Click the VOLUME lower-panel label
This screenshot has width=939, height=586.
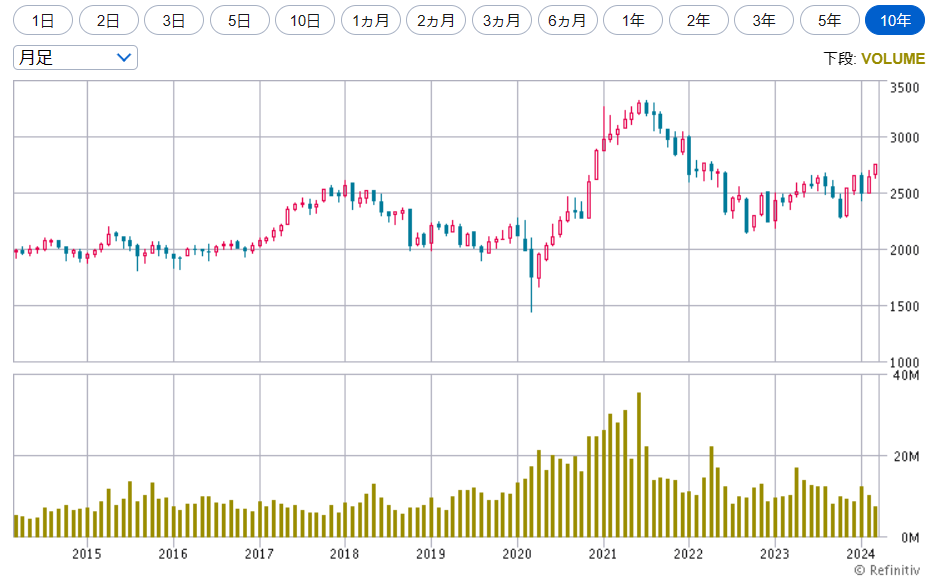892,59
